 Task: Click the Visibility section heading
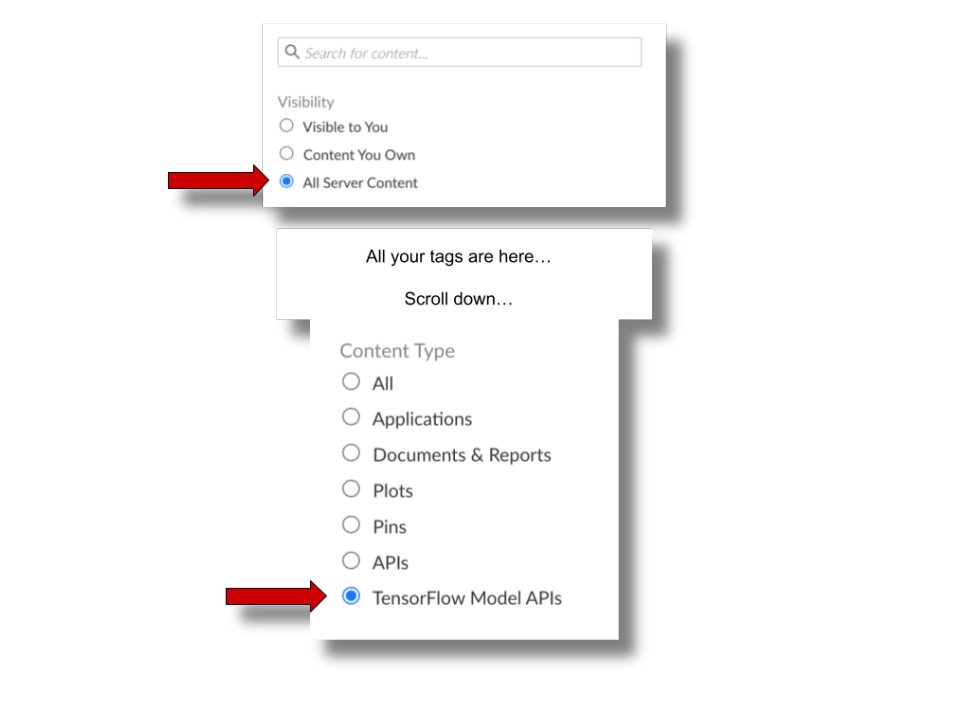coord(306,102)
